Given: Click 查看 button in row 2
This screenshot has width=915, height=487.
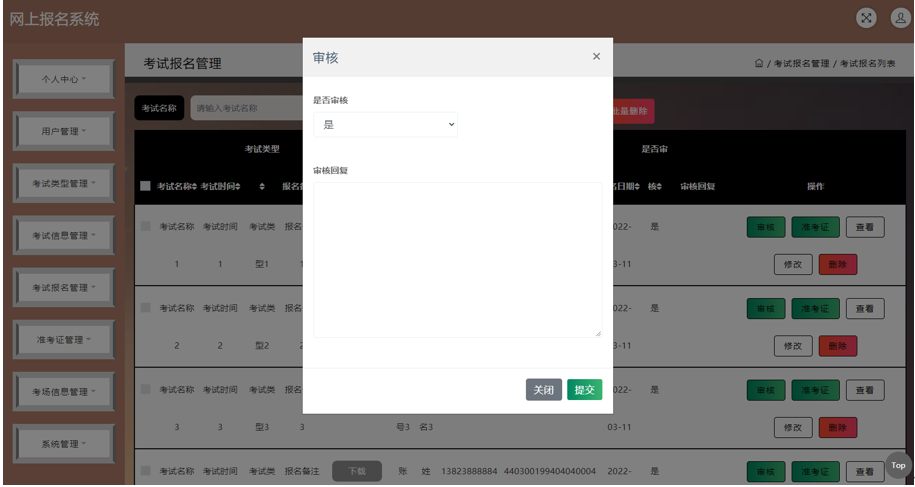Looking at the screenshot, I should pos(865,309).
